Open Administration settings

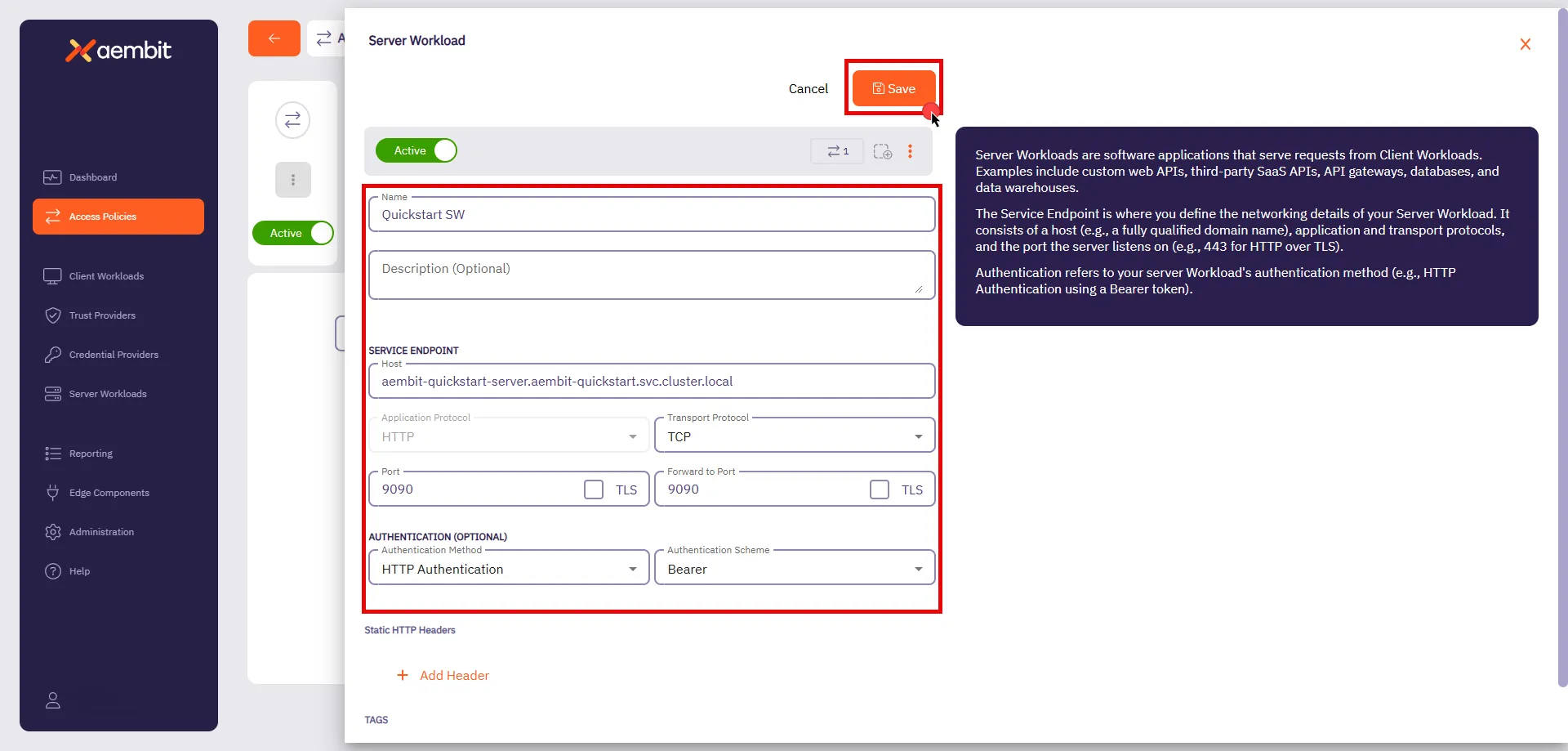click(x=118, y=532)
